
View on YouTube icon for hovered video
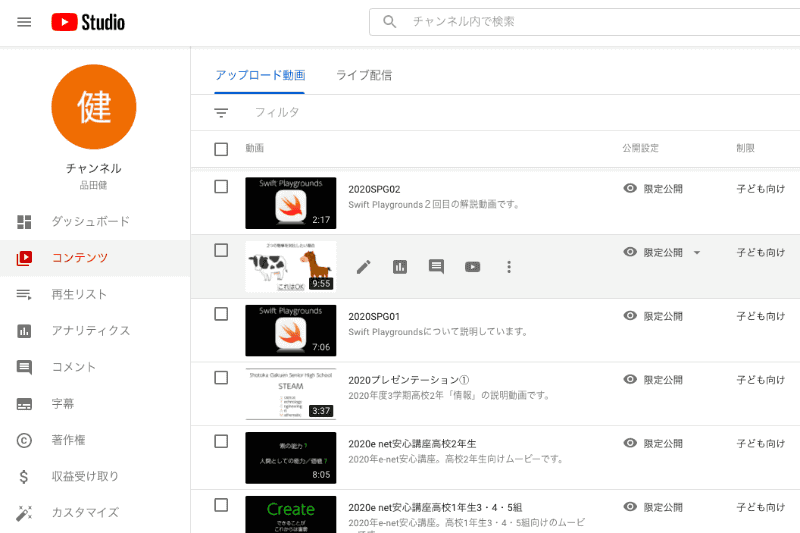tap(472, 267)
